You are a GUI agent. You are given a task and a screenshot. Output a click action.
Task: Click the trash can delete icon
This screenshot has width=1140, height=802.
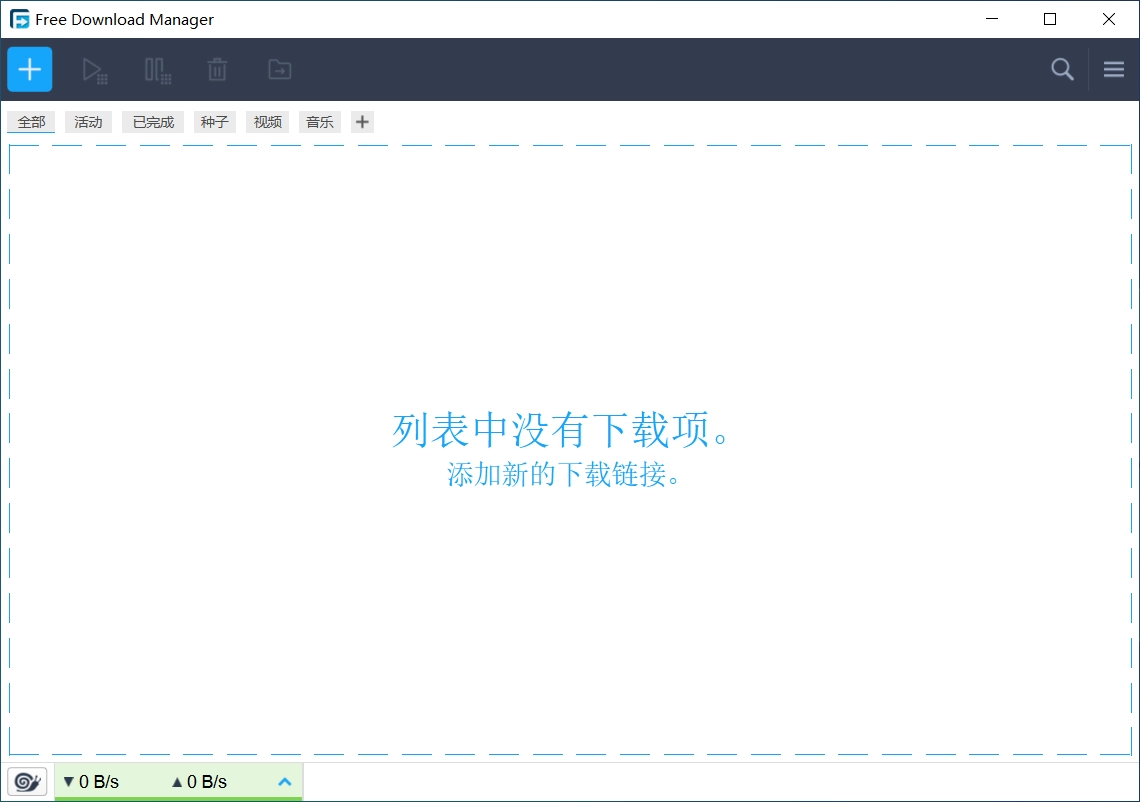point(217,70)
